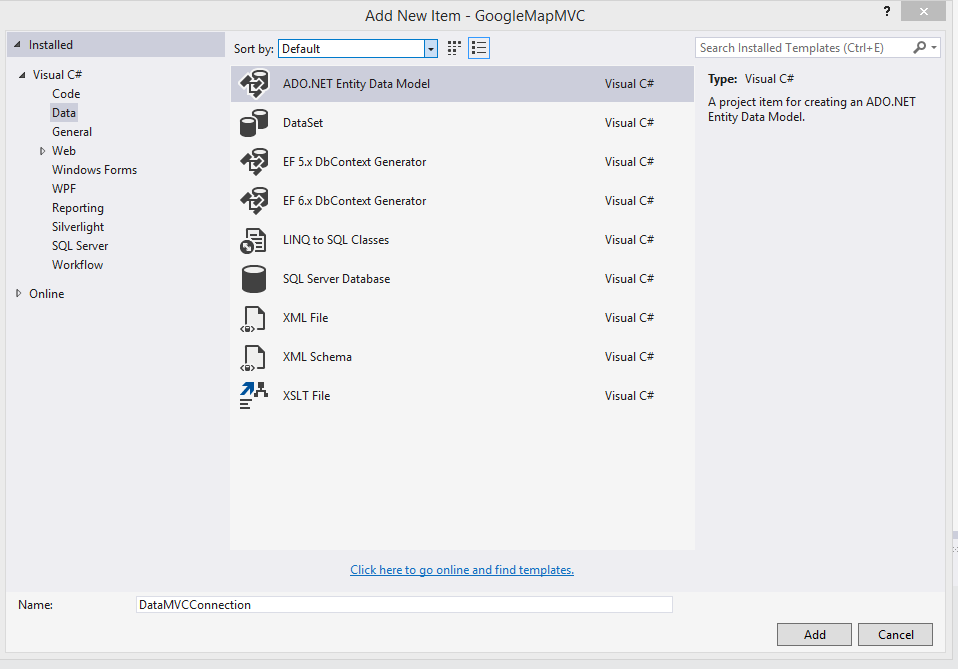Click the Name input field
The height and width of the screenshot is (669, 958).
404,605
